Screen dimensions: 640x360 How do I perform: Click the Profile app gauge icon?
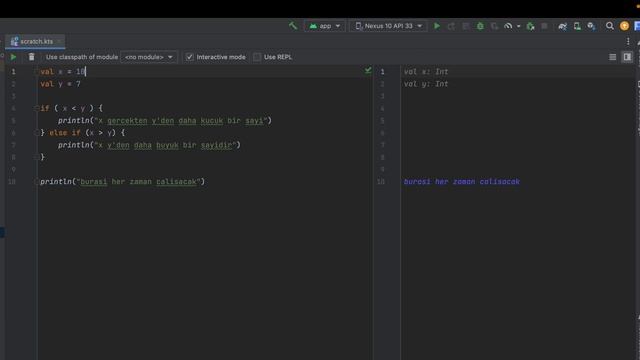pyautogui.click(x=508, y=26)
